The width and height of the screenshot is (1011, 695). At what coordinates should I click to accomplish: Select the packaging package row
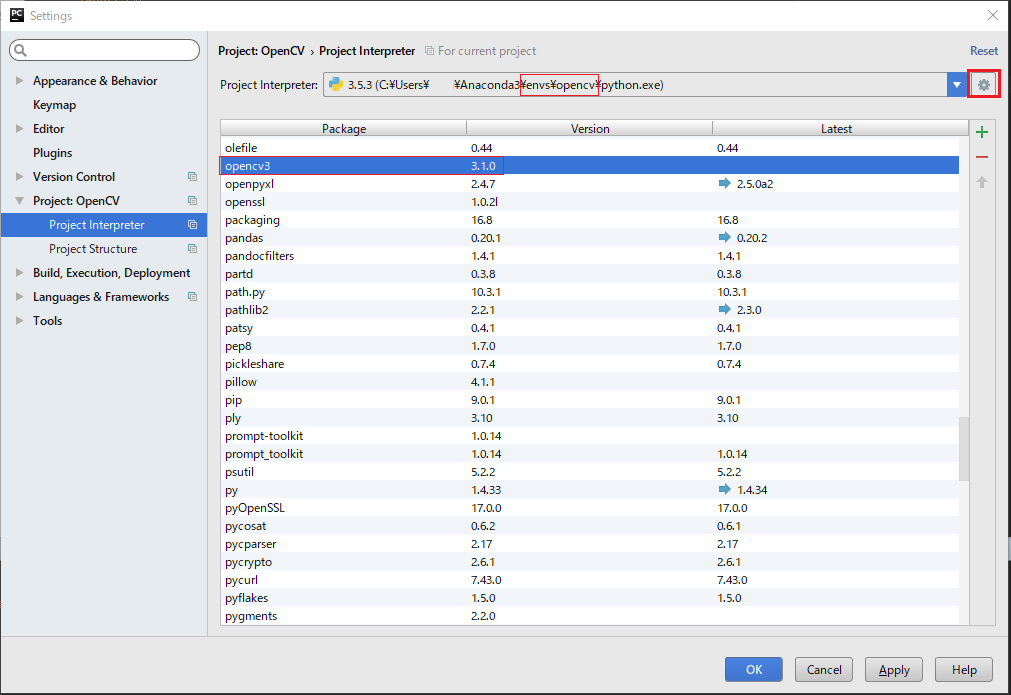pos(589,220)
